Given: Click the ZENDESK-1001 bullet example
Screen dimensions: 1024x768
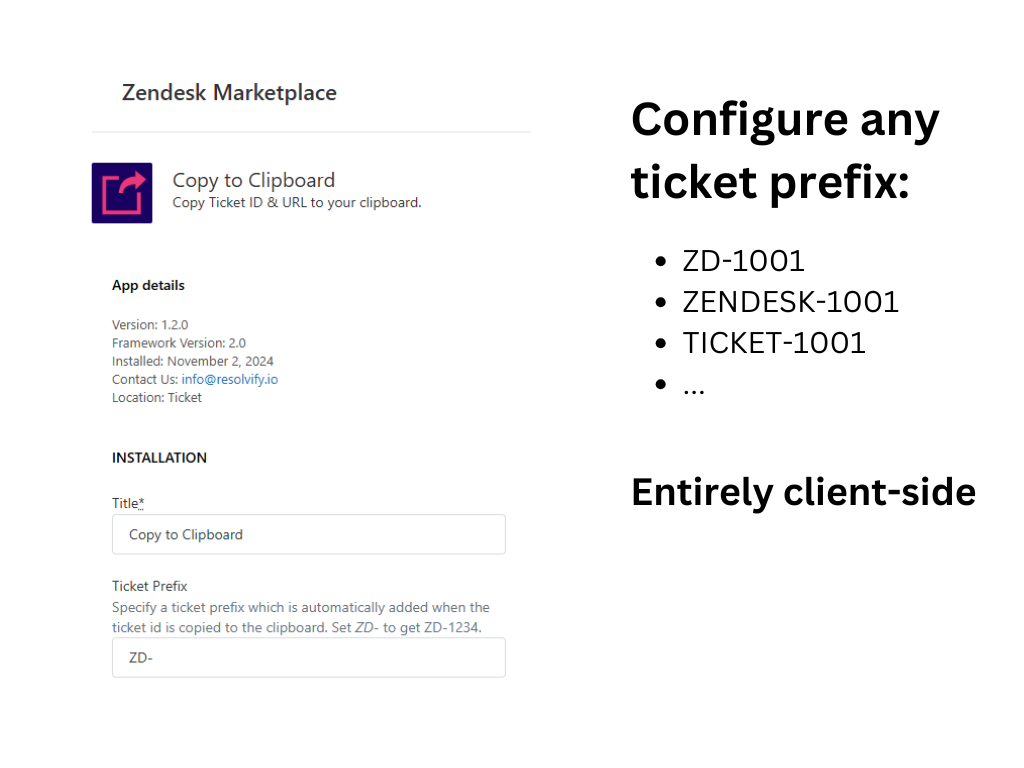Looking at the screenshot, I should 790,301.
